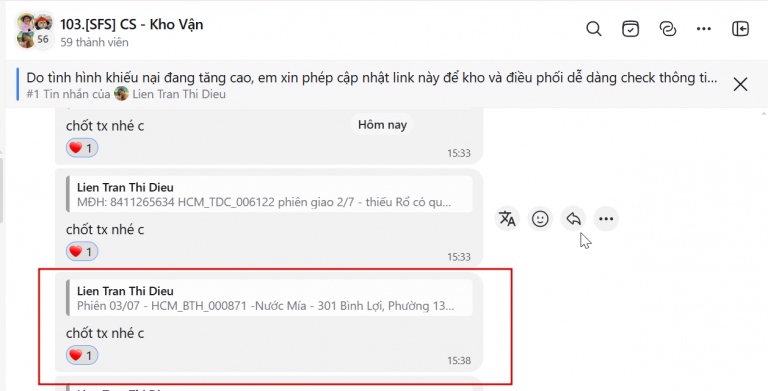Click sender name in Phiên 03/07 quote
Image resolution: width=768 pixels, height=391 pixels.
click(x=125, y=291)
